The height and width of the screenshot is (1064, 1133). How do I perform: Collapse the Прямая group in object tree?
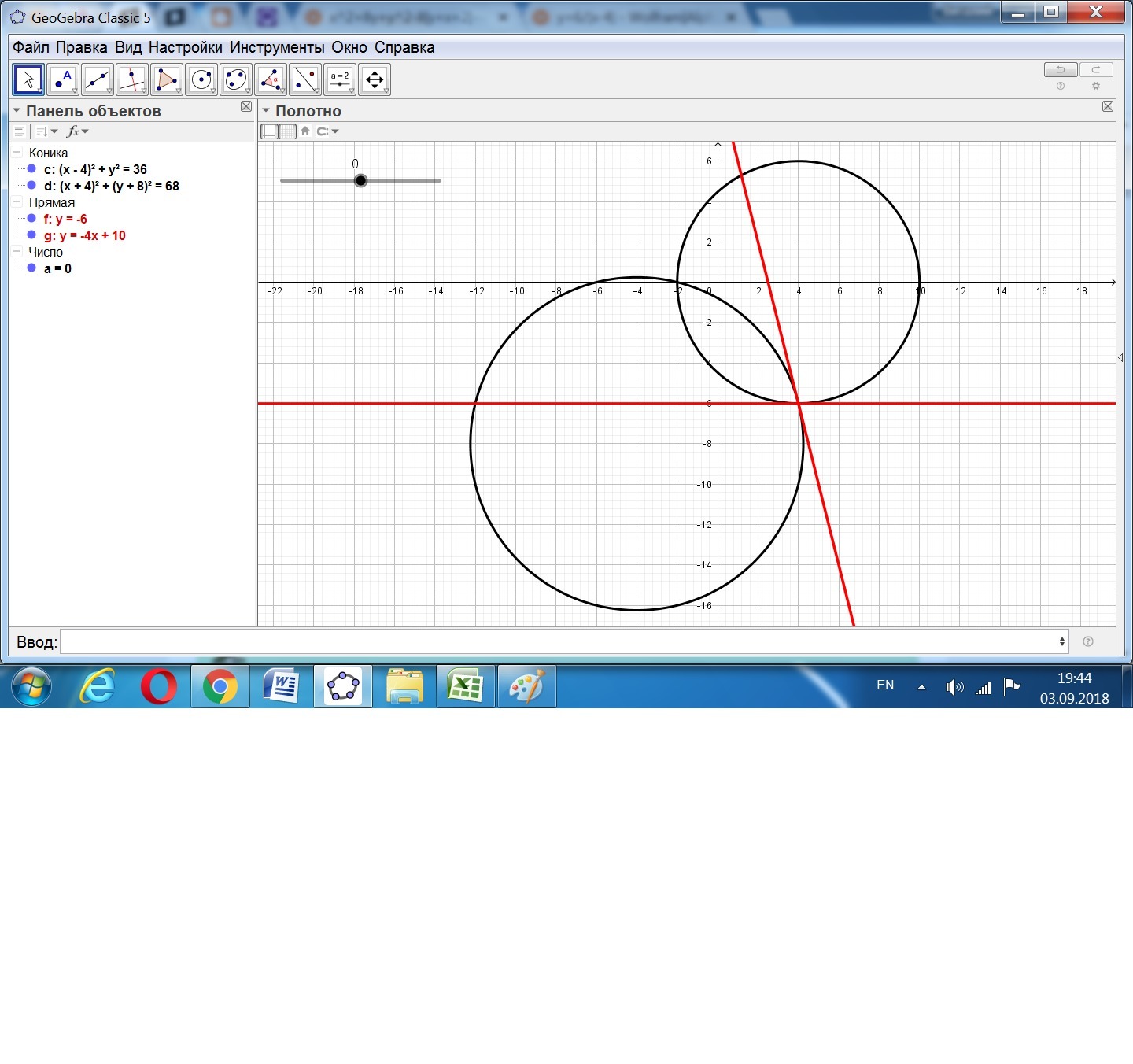click(17, 202)
